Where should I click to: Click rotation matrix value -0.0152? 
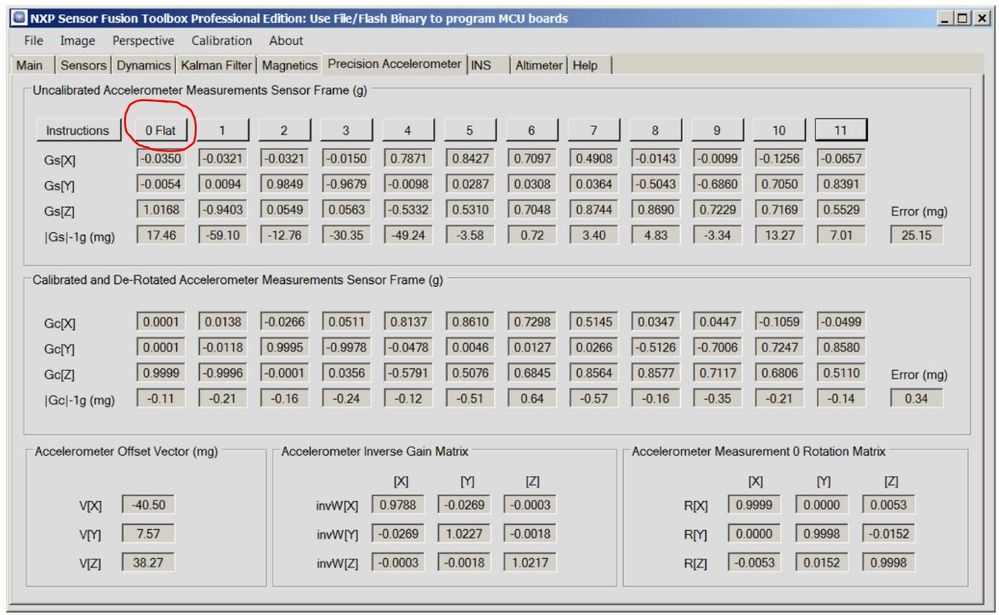(889, 533)
